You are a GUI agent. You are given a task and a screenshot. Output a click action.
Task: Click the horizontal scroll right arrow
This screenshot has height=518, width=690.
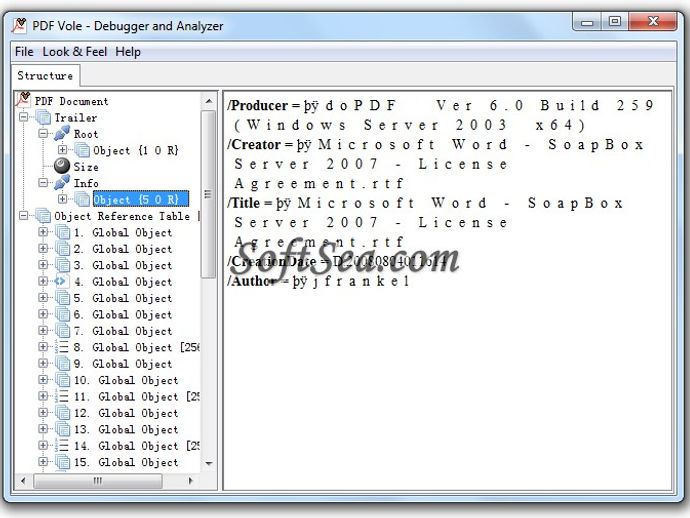click(191, 481)
